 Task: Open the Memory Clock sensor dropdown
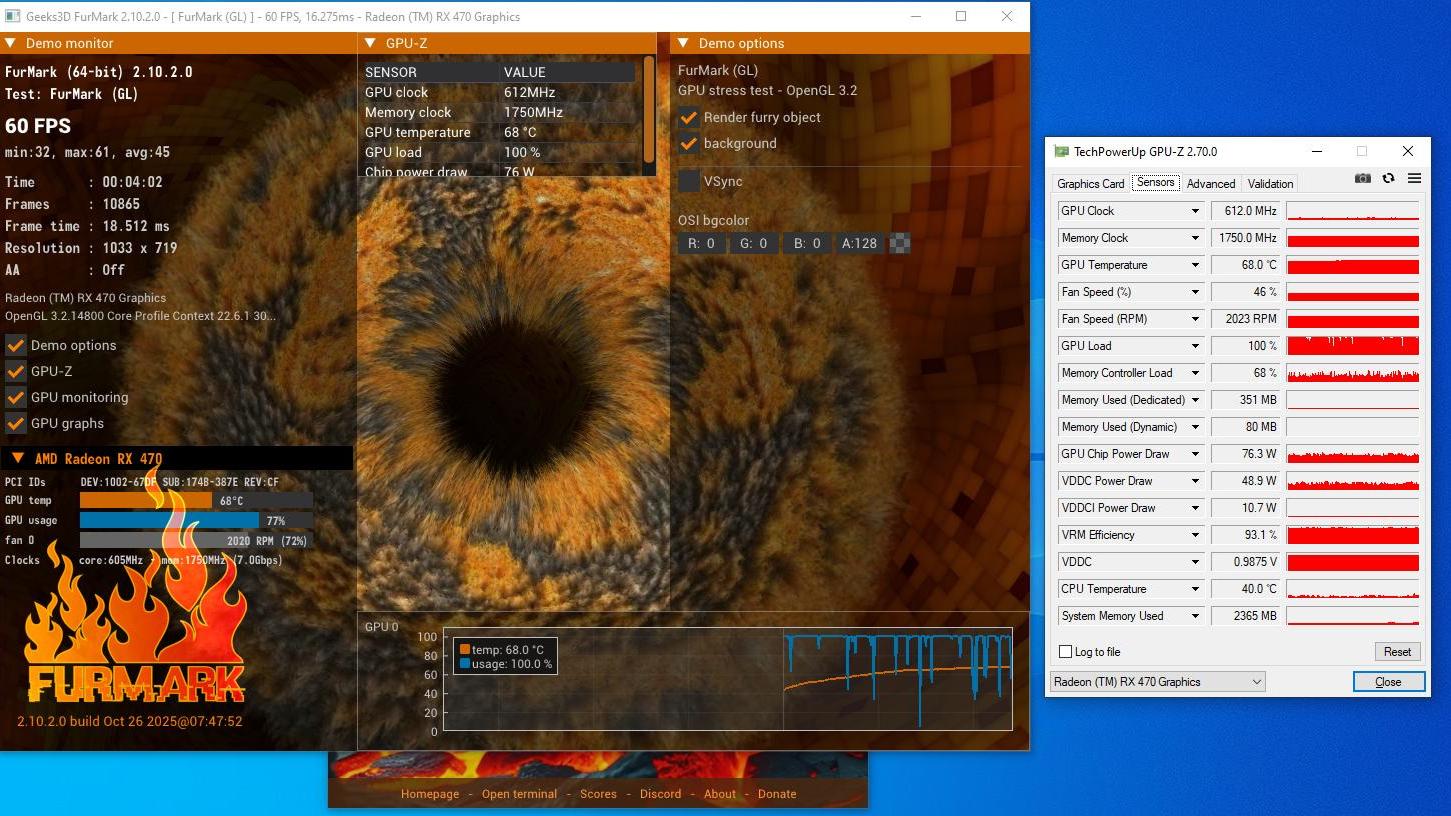(1195, 238)
